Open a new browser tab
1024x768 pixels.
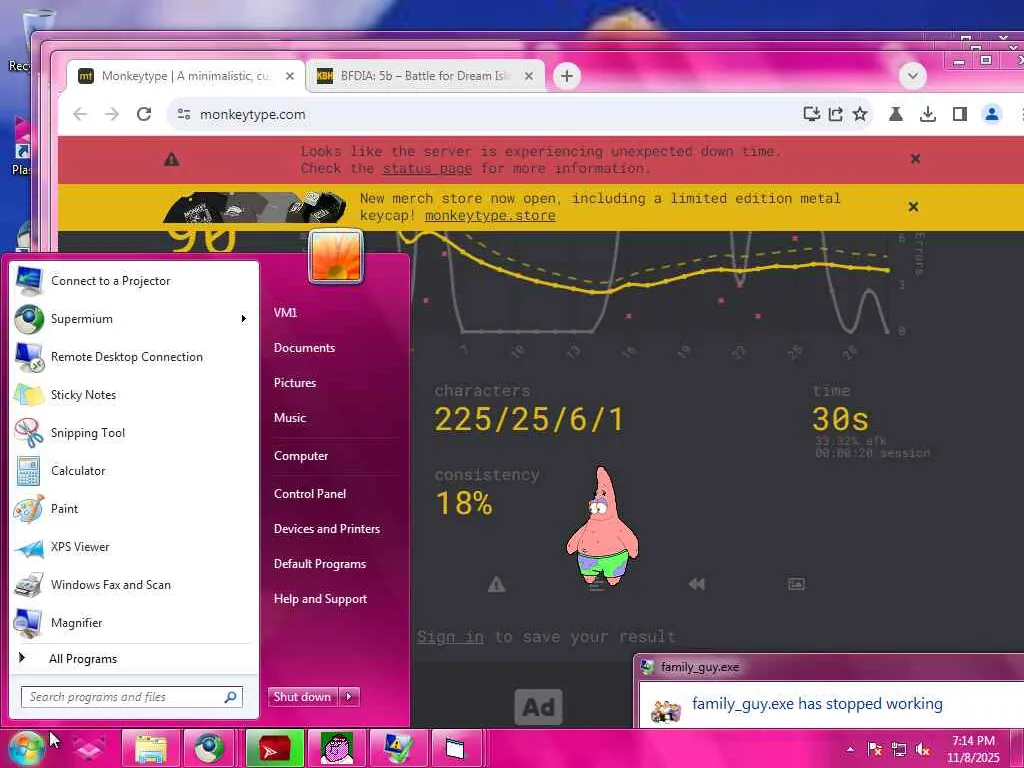coord(567,76)
